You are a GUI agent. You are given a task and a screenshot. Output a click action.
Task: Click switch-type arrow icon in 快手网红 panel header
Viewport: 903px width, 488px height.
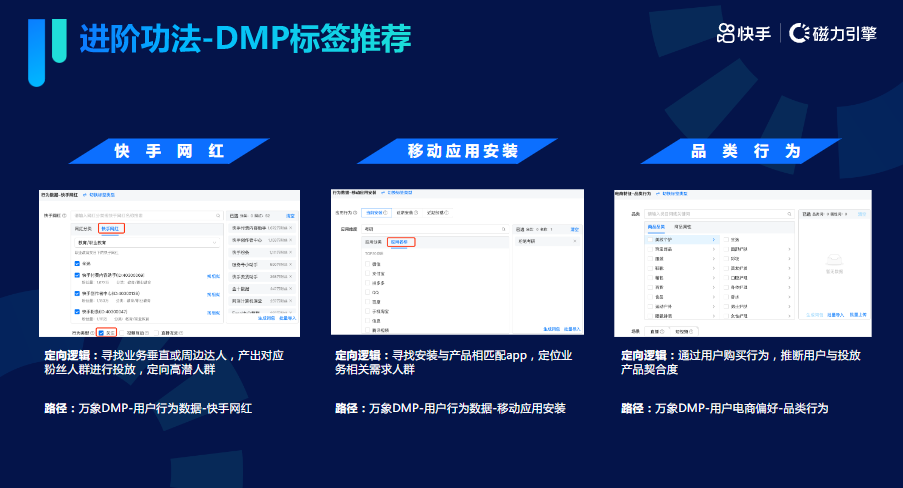tap(85, 195)
